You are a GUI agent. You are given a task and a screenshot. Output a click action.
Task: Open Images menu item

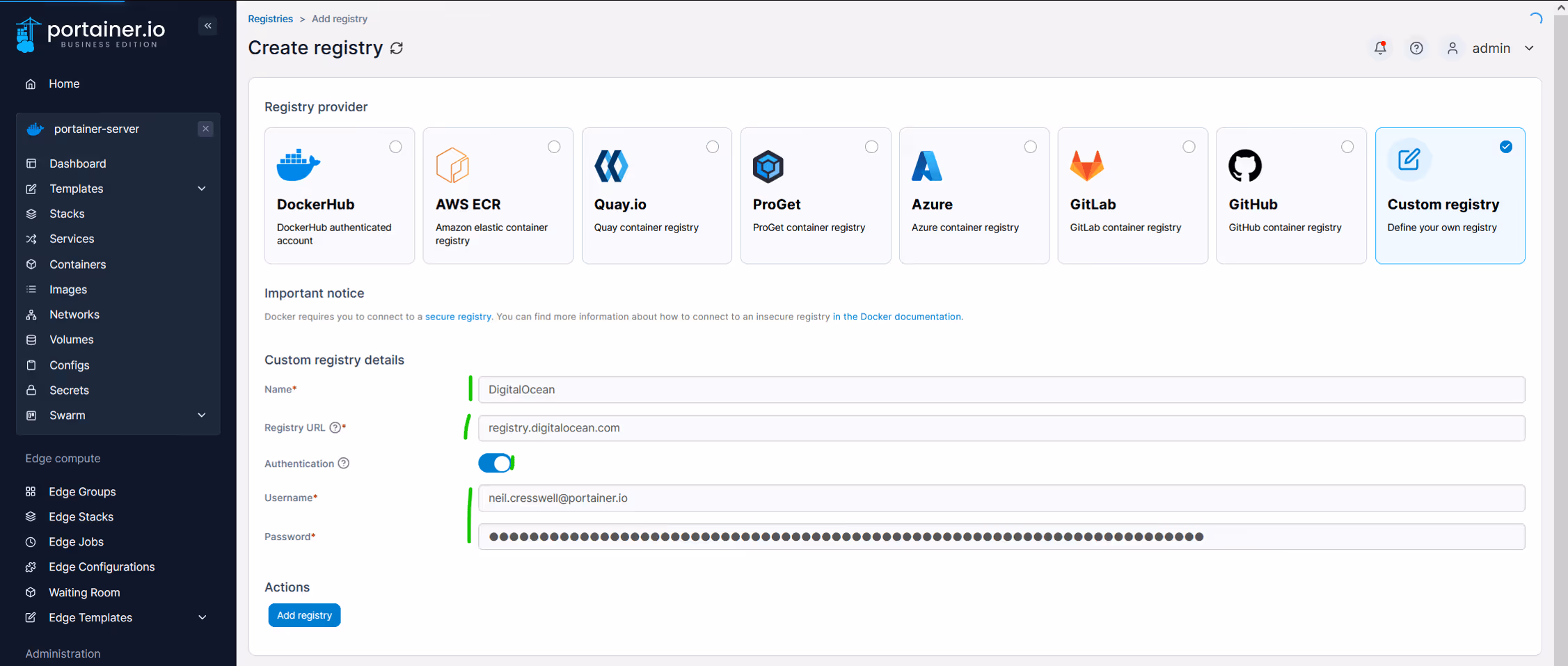click(68, 290)
